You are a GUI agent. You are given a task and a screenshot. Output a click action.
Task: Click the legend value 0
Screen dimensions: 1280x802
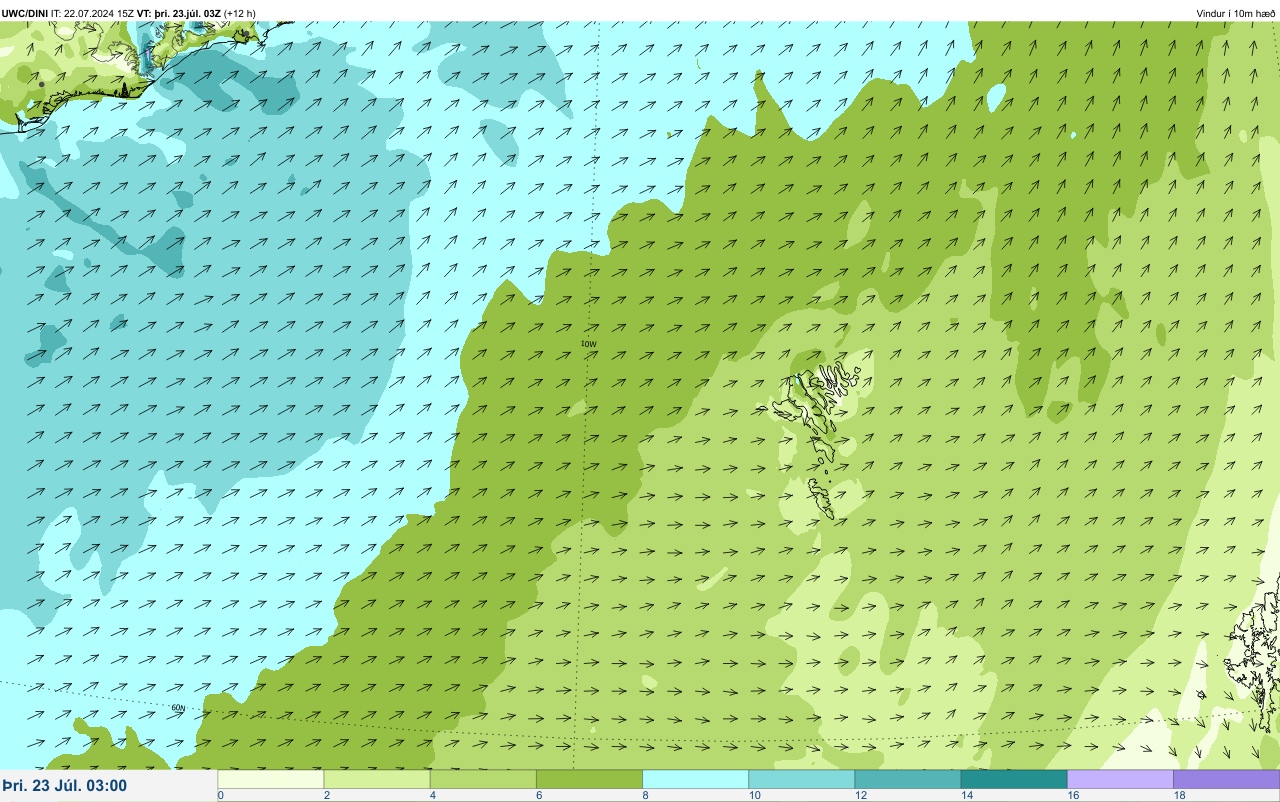tap(220, 796)
